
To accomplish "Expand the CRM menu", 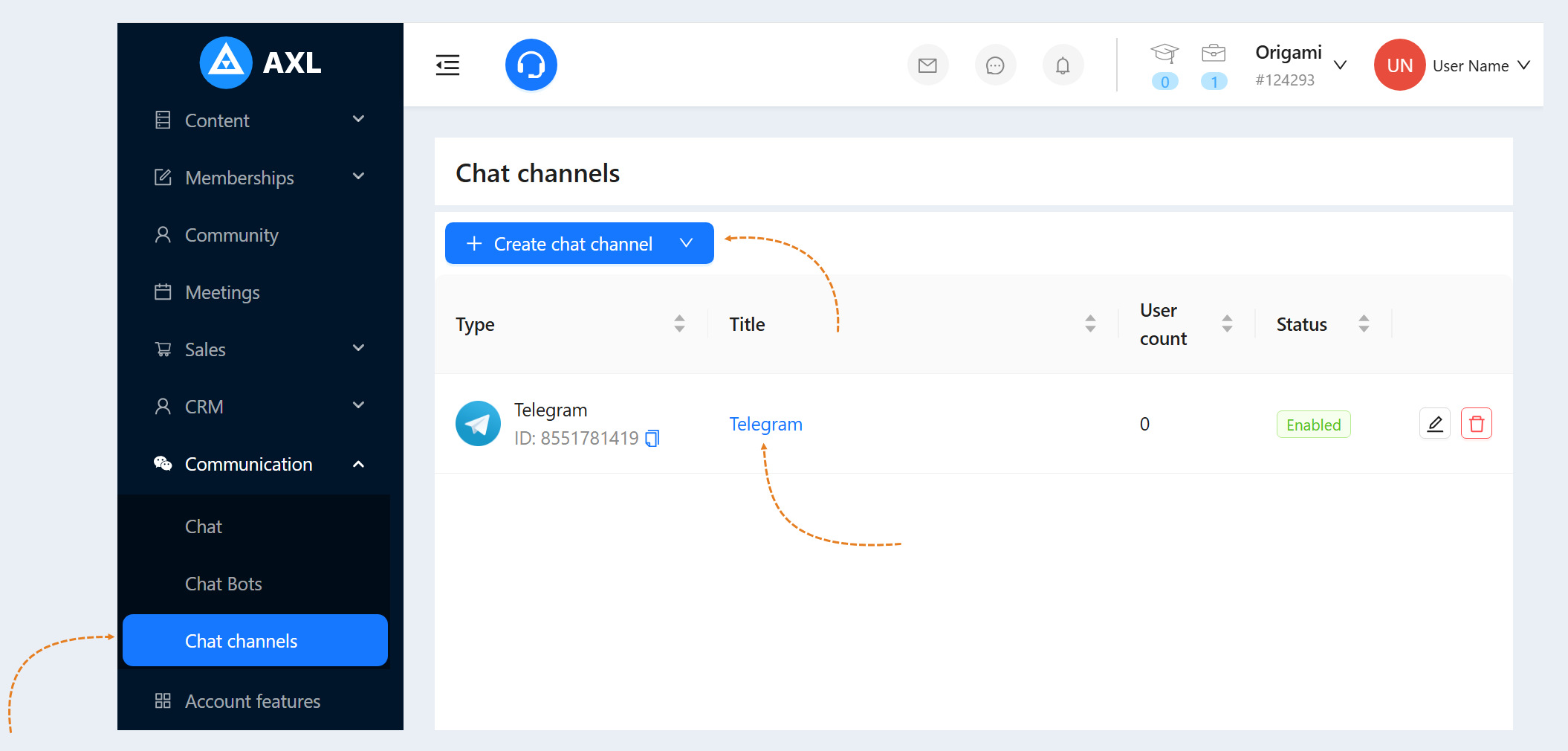I will [x=260, y=407].
